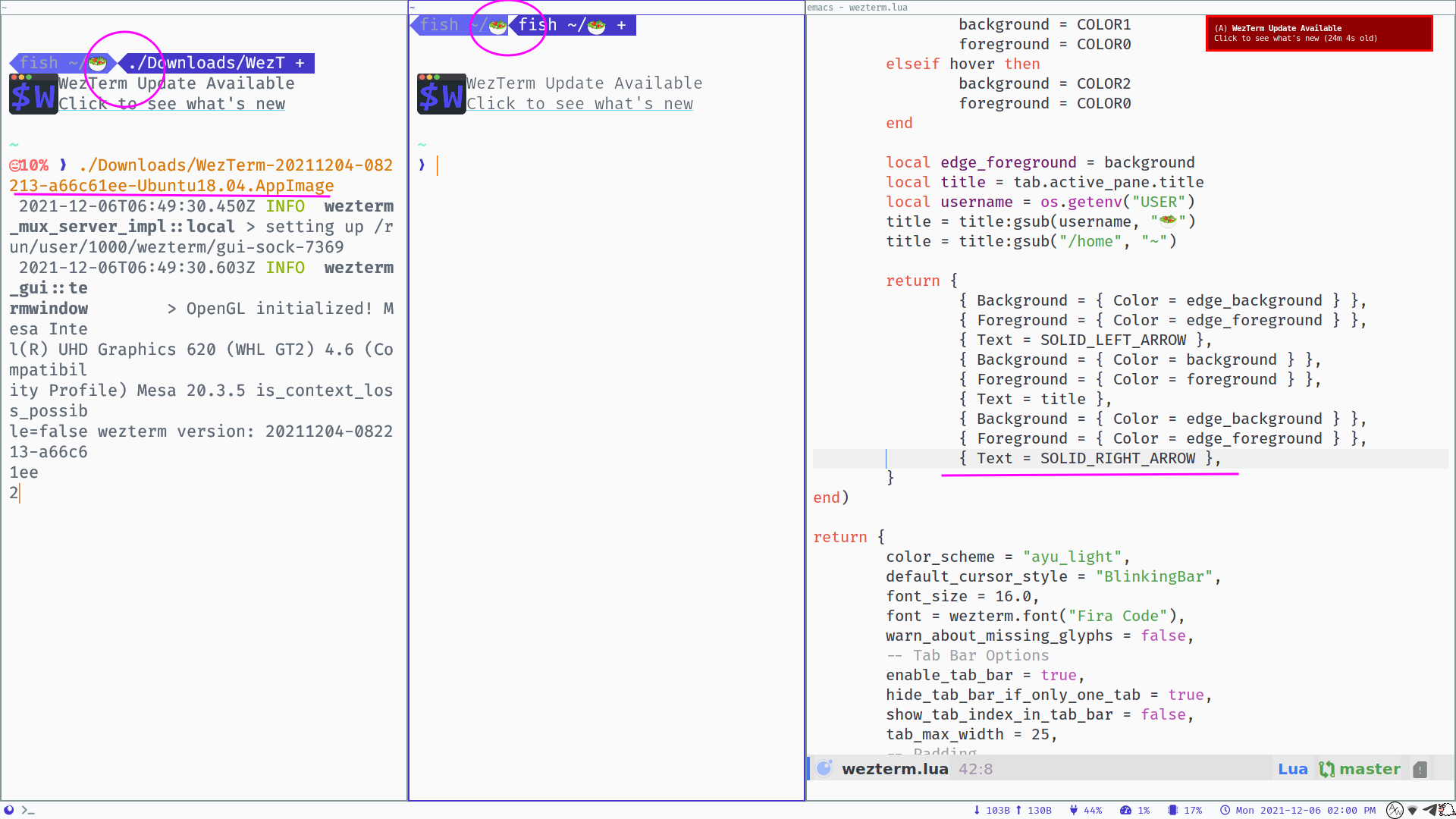Click the Firefox icon in the bottom taskbar
Image resolution: width=1456 pixels, height=819 pixels.
coord(10,810)
